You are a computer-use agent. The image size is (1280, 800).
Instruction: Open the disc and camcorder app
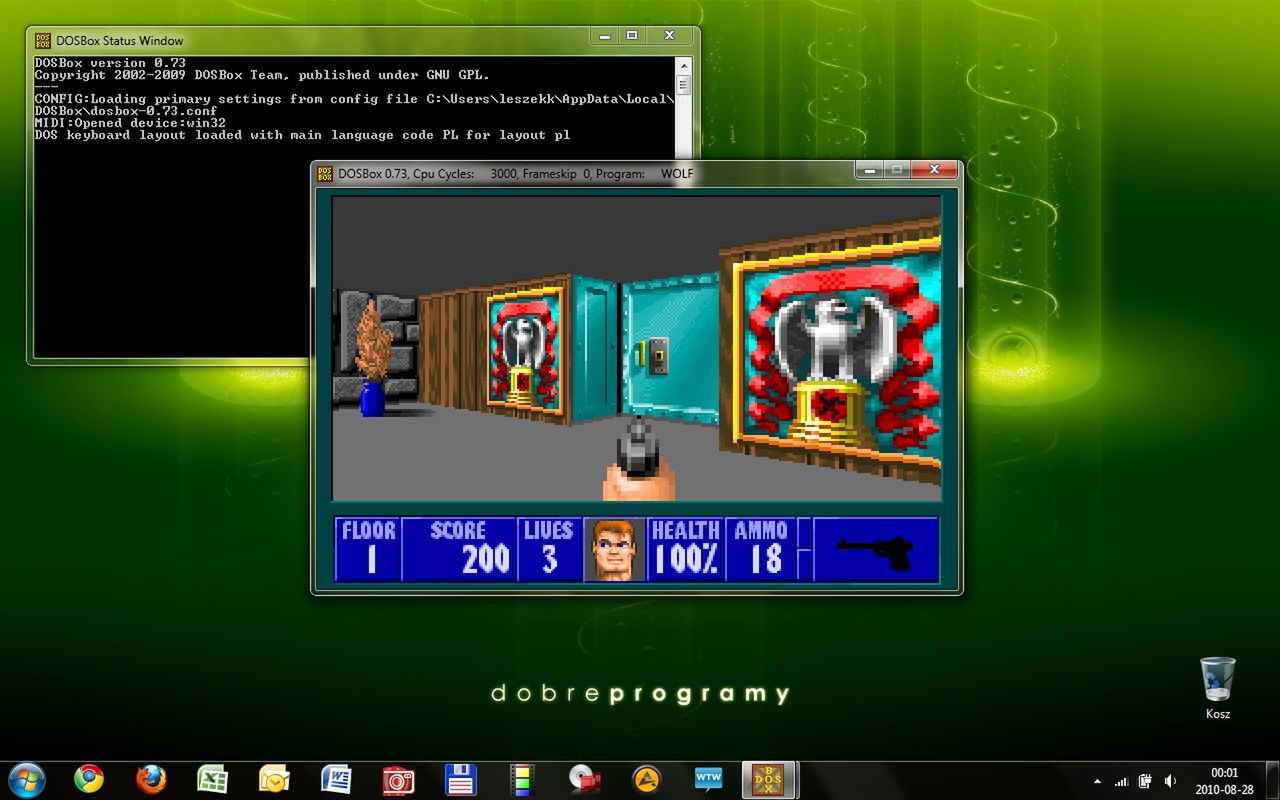point(584,779)
